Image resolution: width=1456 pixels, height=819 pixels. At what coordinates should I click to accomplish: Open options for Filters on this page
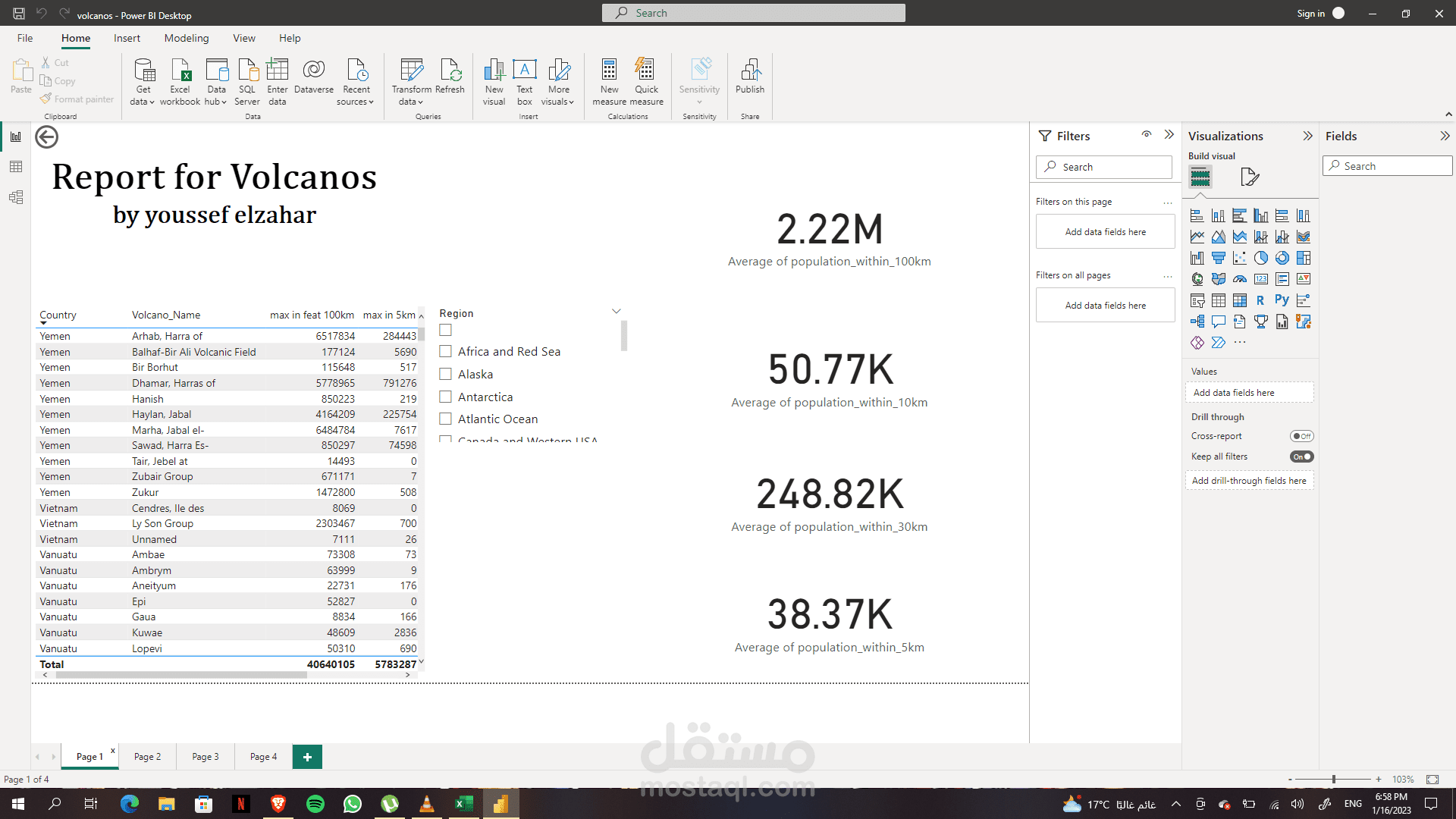click(1168, 202)
